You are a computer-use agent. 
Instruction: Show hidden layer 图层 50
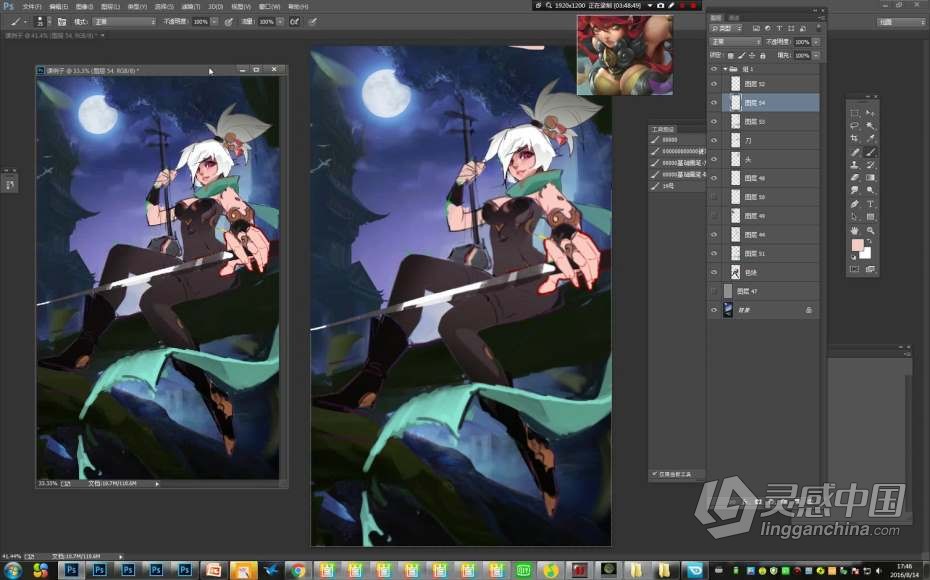[714, 197]
